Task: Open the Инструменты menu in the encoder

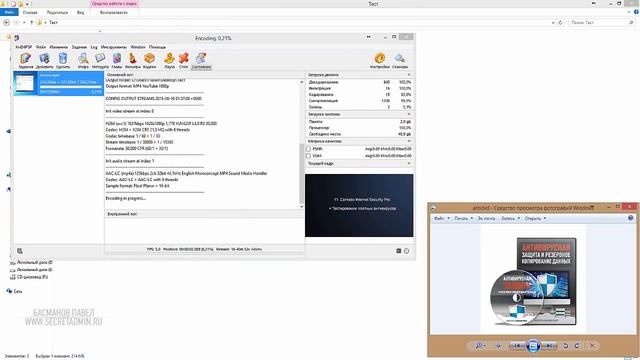Action: point(114,47)
